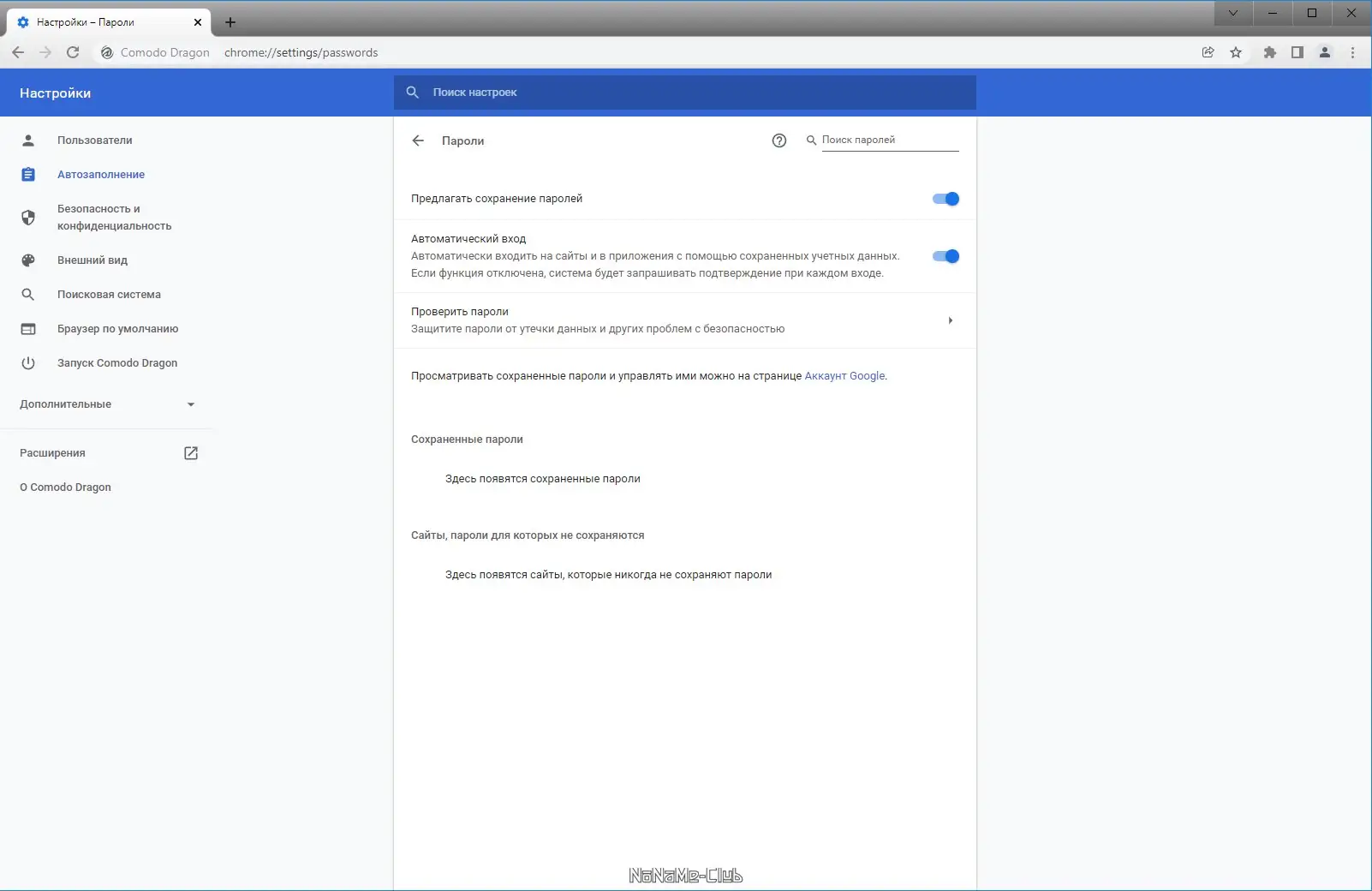Open a new tab with plus button
This screenshot has height=891, width=1372.
(x=230, y=22)
